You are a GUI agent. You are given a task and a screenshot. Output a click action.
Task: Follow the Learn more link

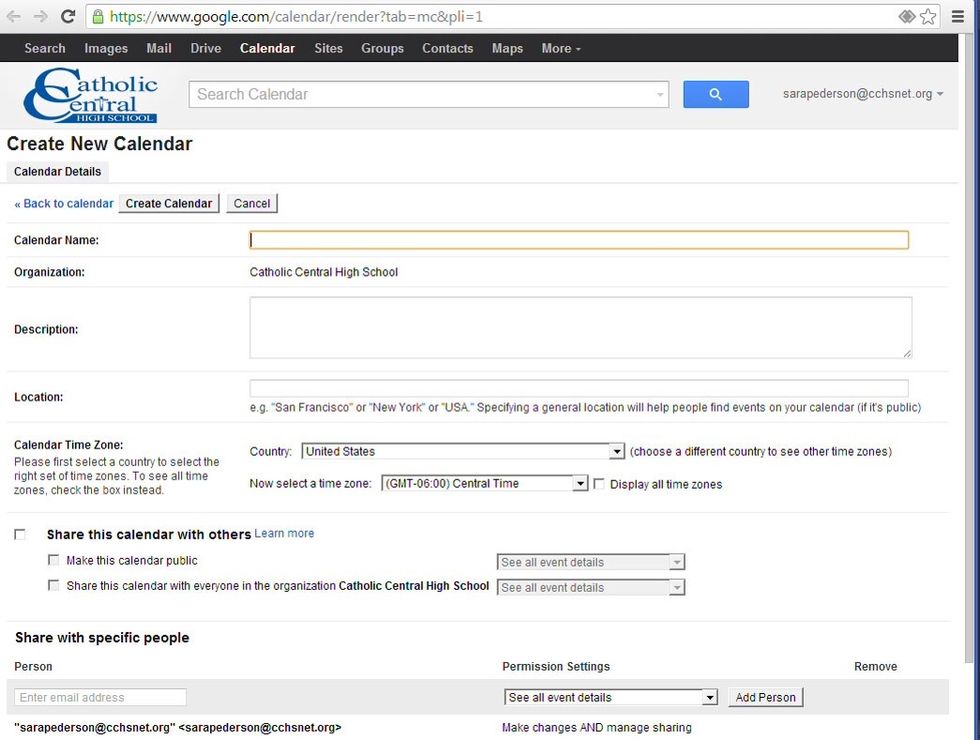point(284,533)
